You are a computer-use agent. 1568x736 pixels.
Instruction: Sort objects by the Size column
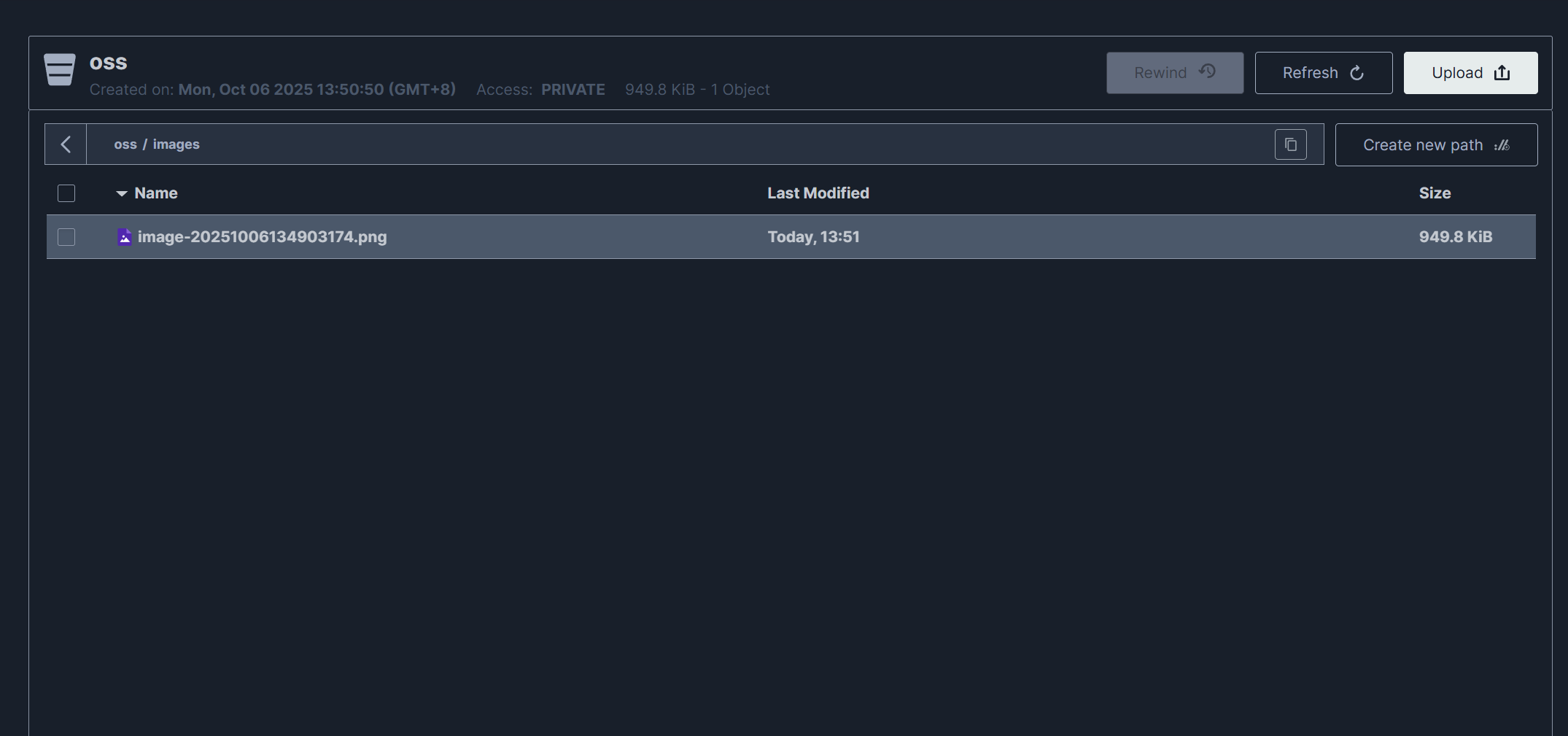tap(1434, 193)
